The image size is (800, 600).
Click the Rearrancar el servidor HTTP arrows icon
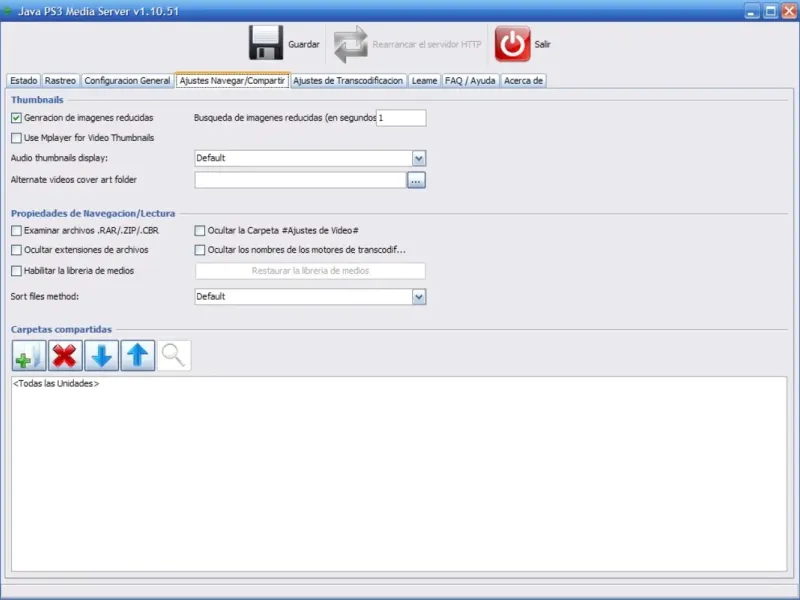(x=351, y=44)
